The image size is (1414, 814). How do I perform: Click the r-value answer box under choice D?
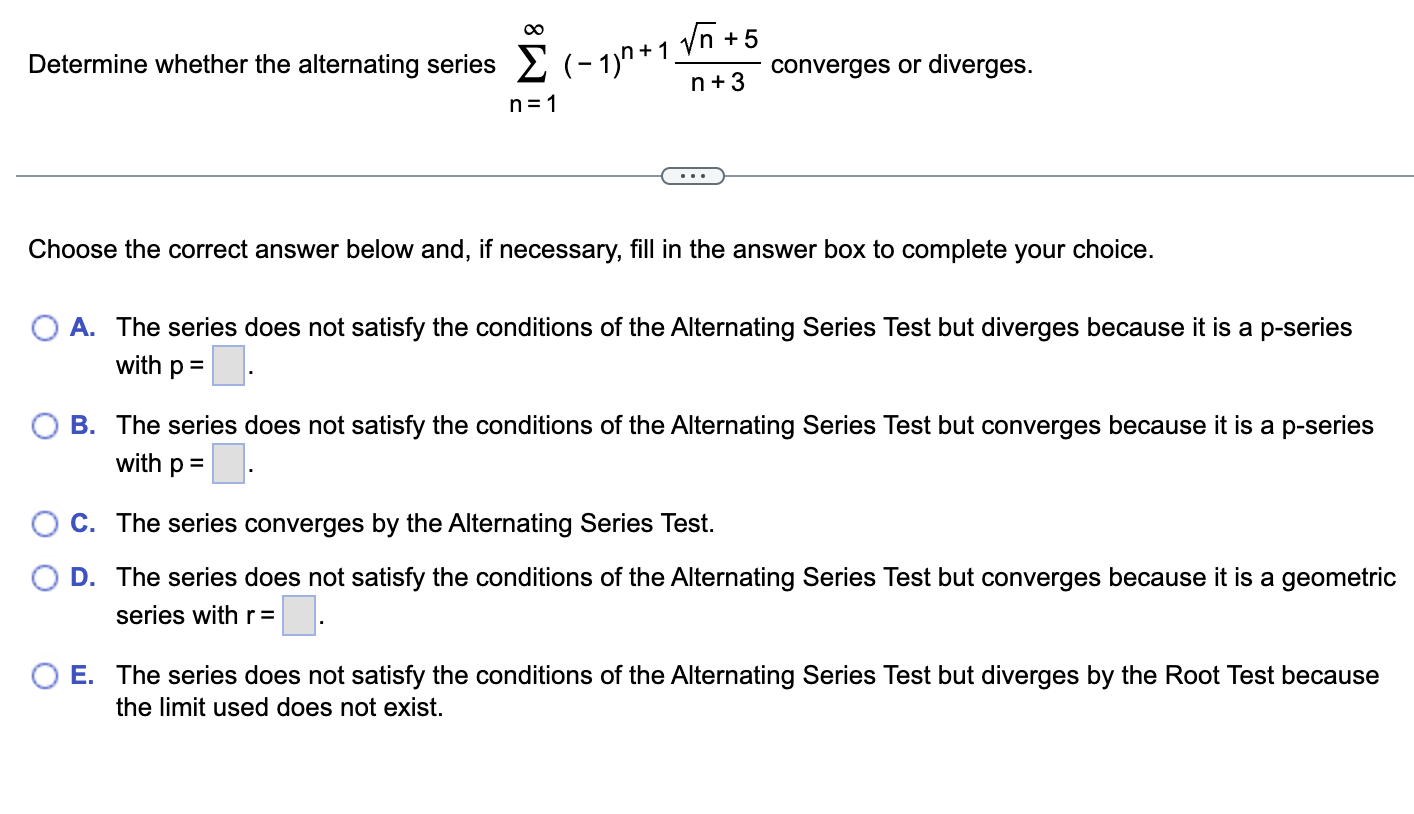(300, 615)
